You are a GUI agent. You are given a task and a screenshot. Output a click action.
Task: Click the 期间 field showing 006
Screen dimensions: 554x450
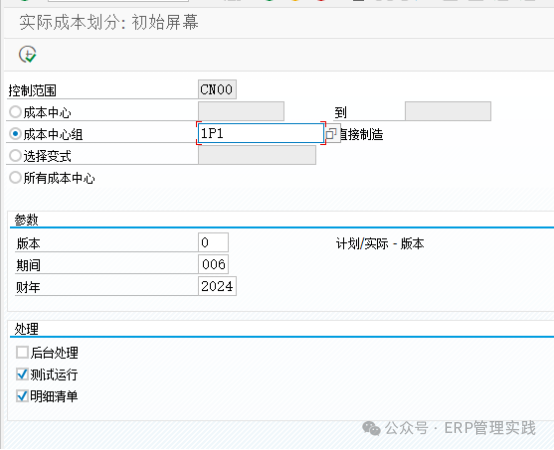click(x=213, y=264)
